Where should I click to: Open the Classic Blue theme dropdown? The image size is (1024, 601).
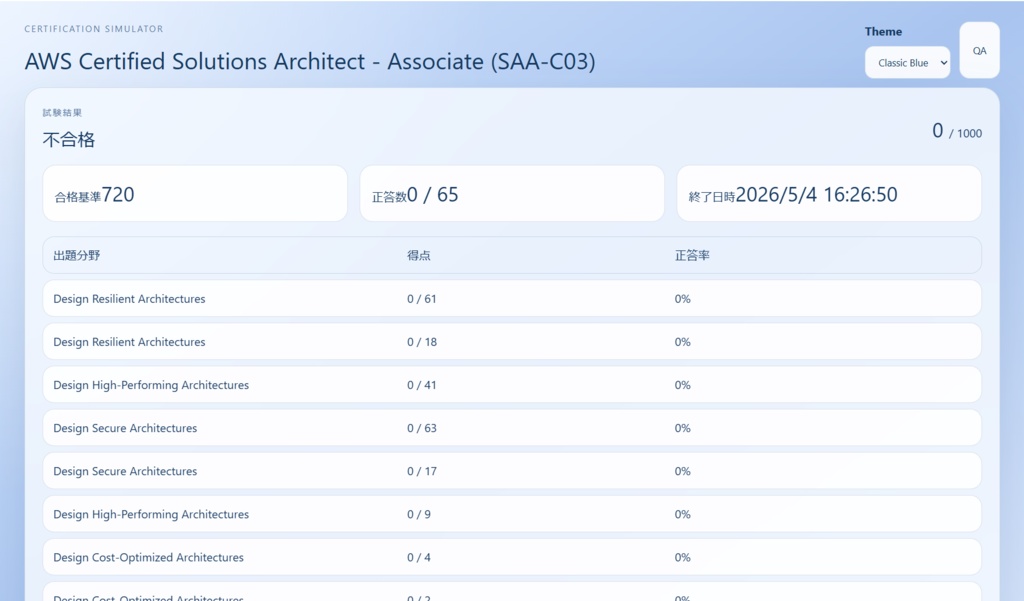[x=907, y=63]
